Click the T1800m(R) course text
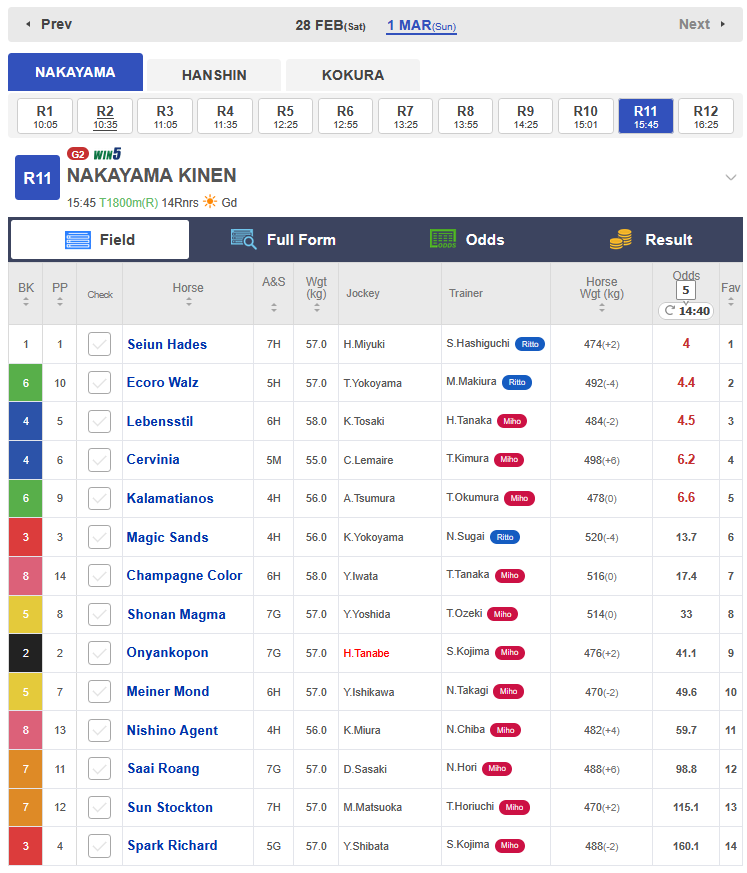This screenshot has height=873, width=747. click(x=129, y=203)
